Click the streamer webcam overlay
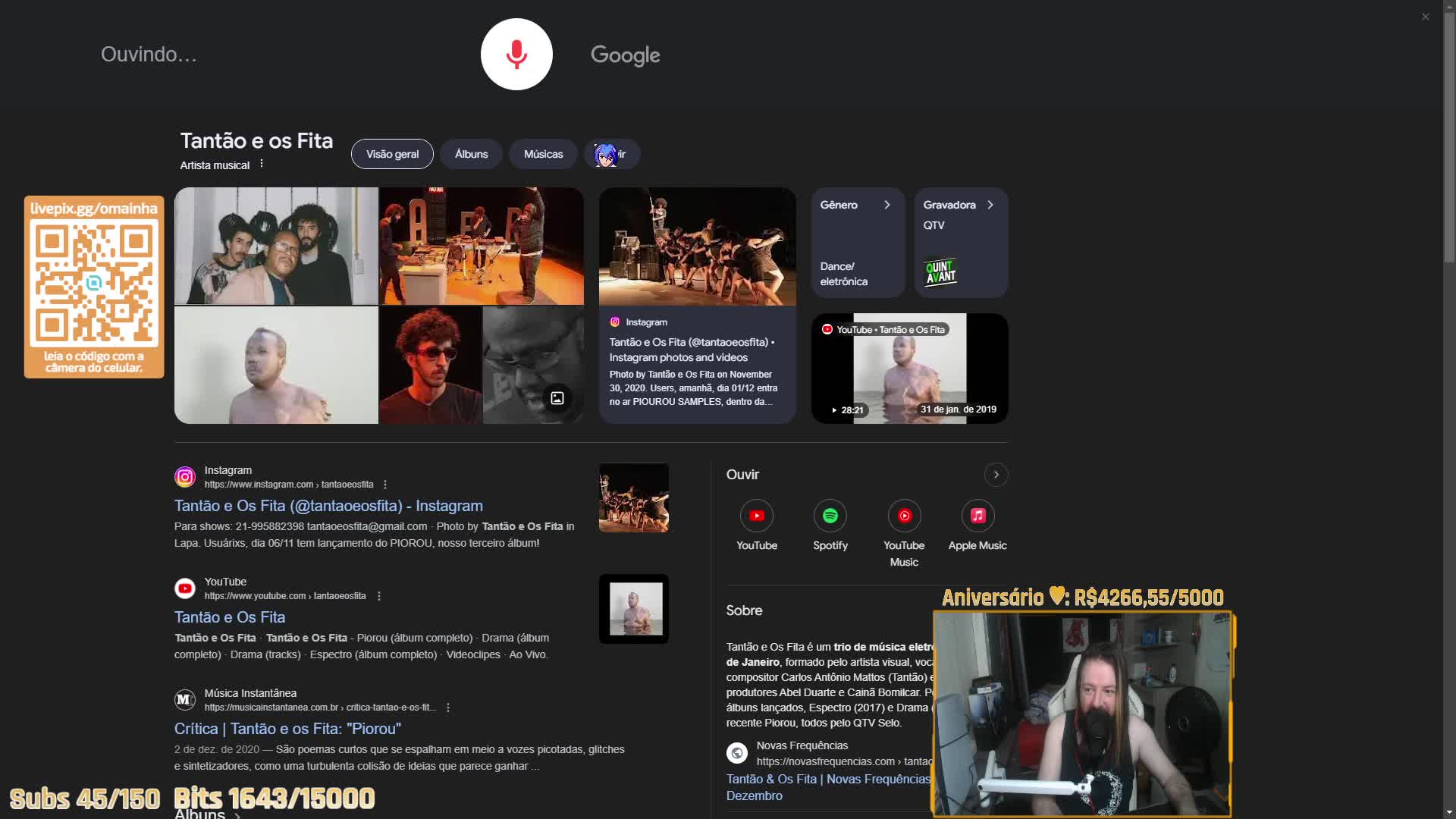The width and height of the screenshot is (1456, 819). coord(1082,714)
